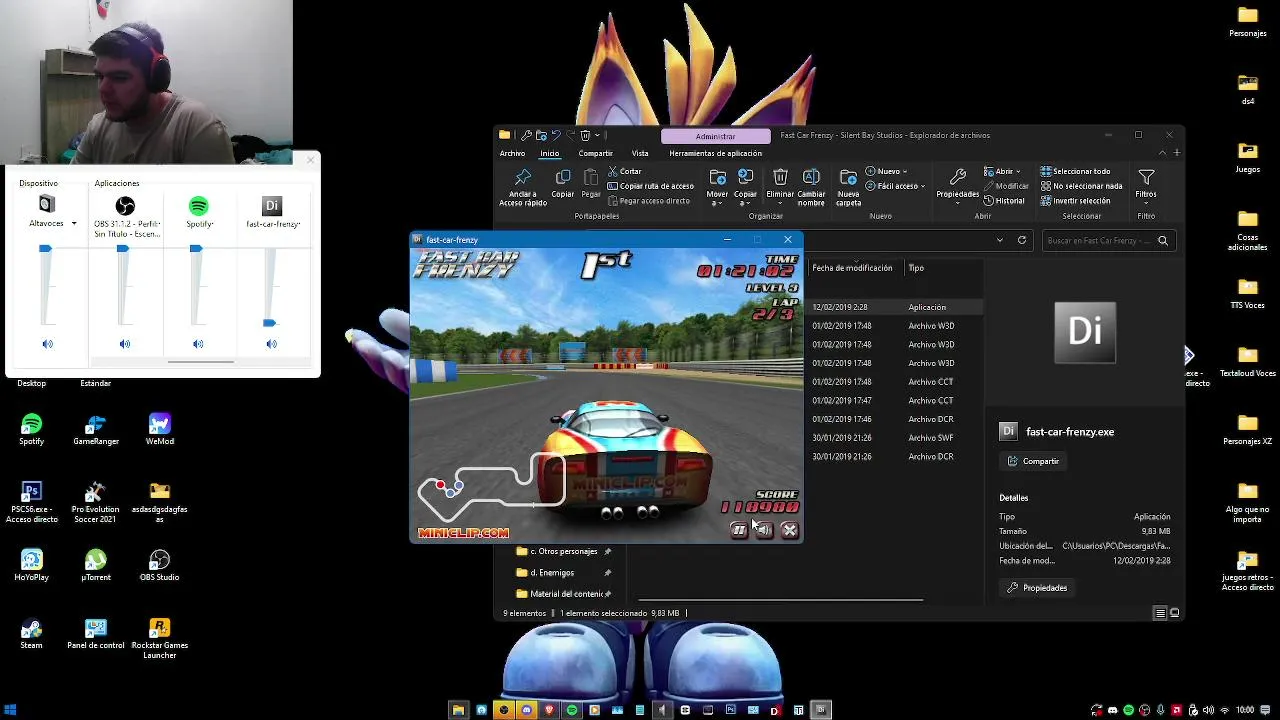Click No seleccionar nada
This screenshot has height=720, width=1280.
1081,186
